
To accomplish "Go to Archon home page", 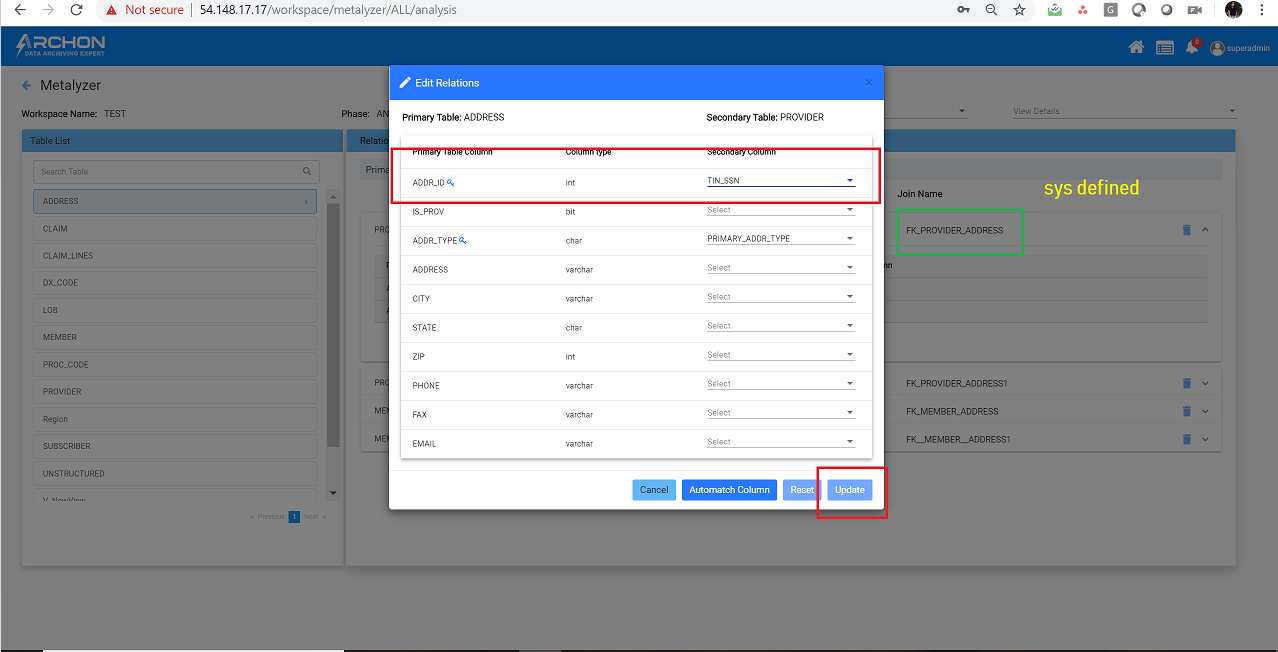I will (1136, 47).
